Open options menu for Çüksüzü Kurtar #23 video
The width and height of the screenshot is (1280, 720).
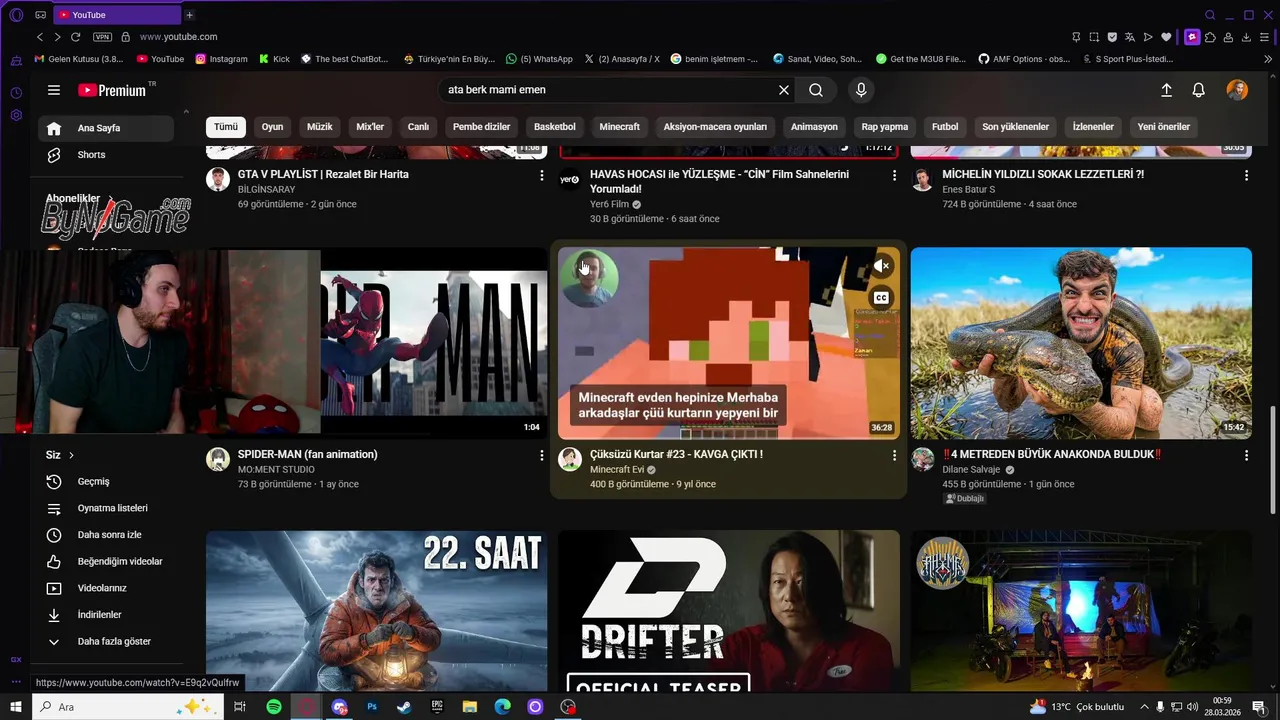coord(894,455)
